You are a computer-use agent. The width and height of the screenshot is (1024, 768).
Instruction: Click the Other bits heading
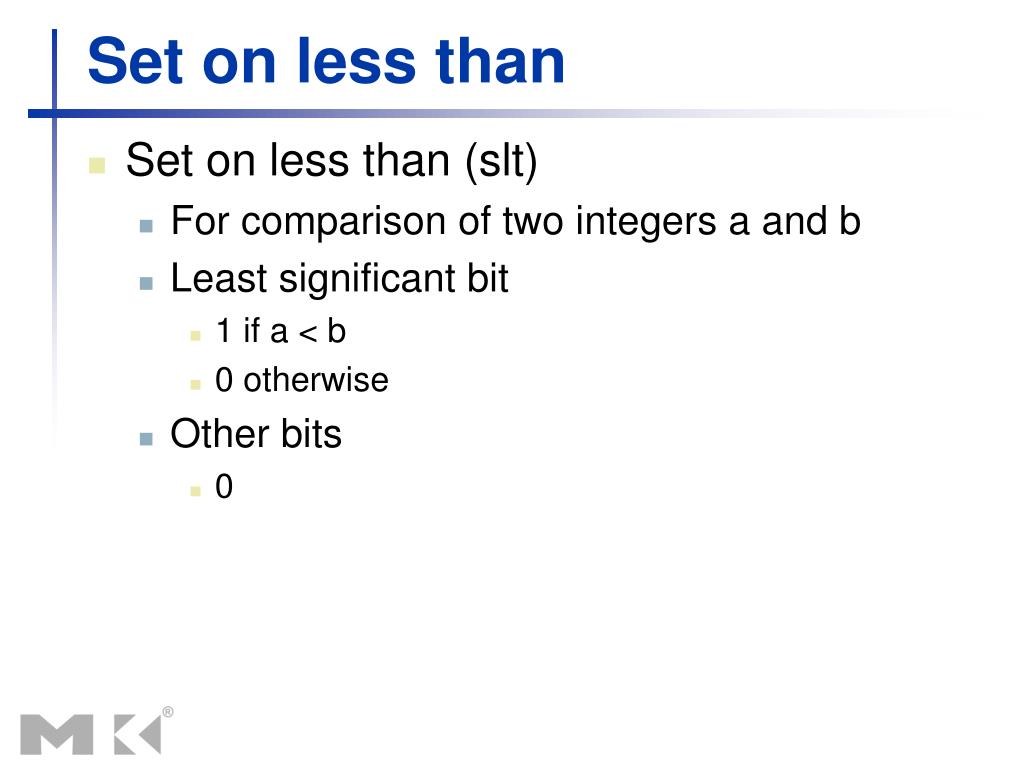click(256, 434)
